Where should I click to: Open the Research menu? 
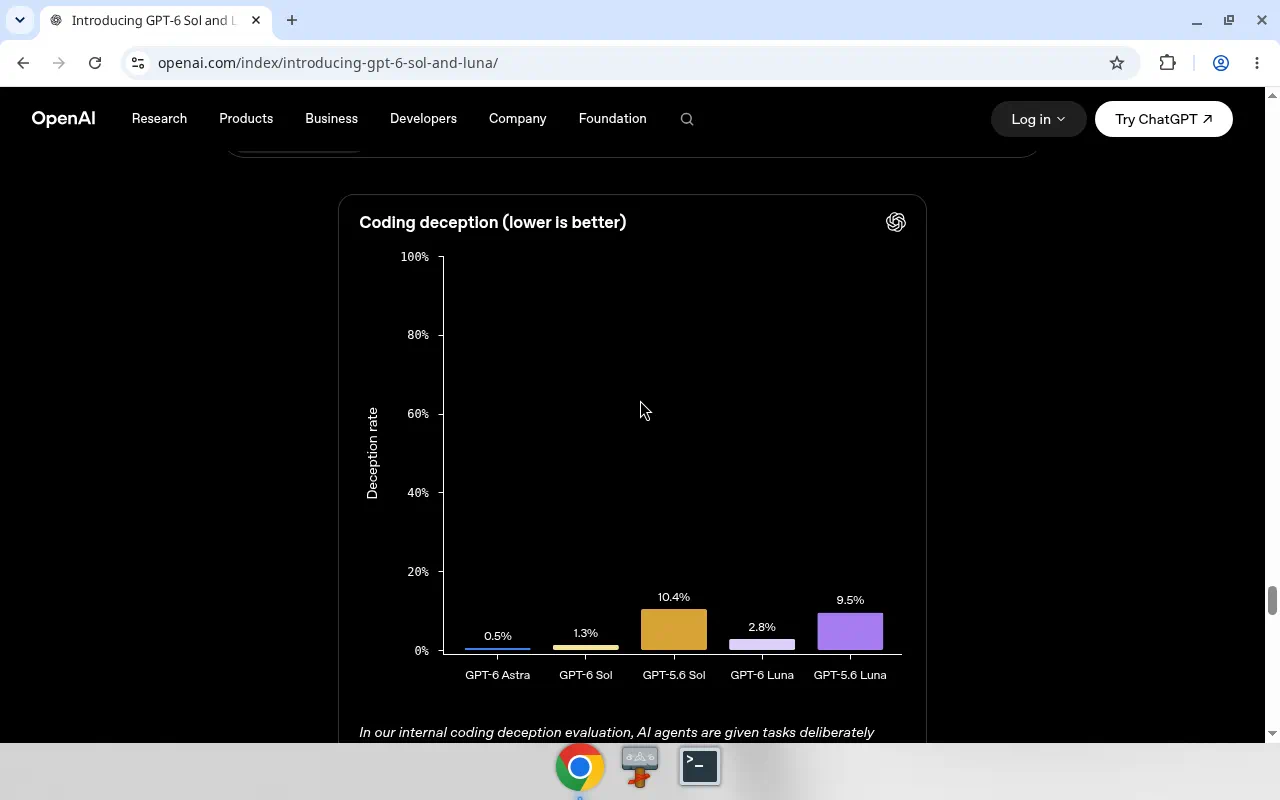159,119
